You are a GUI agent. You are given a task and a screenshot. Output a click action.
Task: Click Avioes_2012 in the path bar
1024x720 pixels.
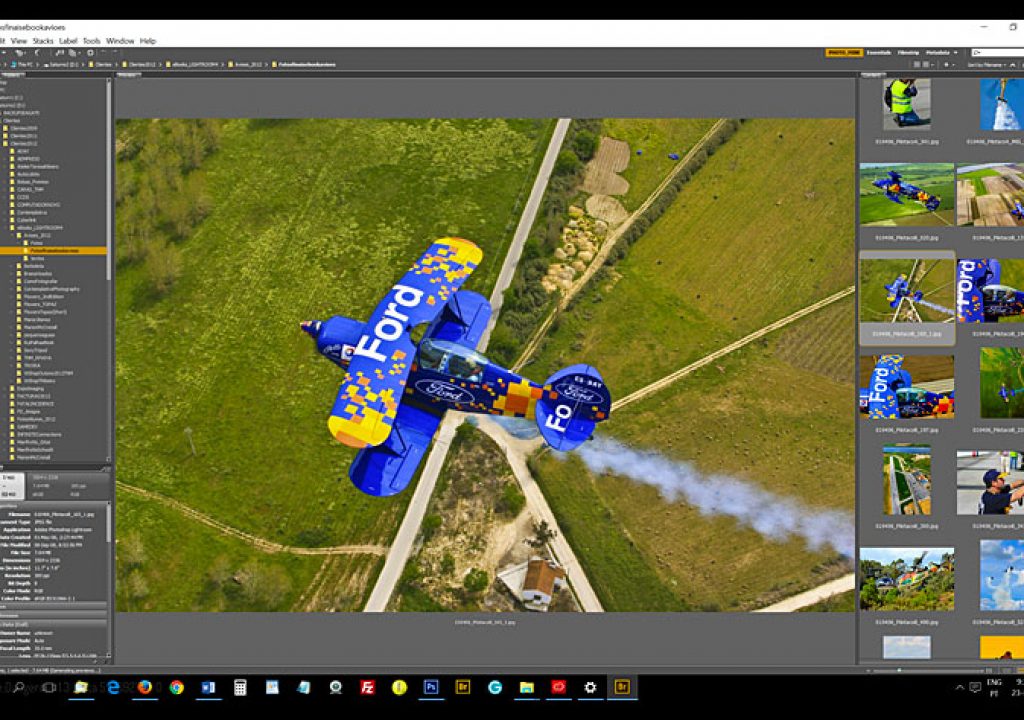tap(244, 65)
